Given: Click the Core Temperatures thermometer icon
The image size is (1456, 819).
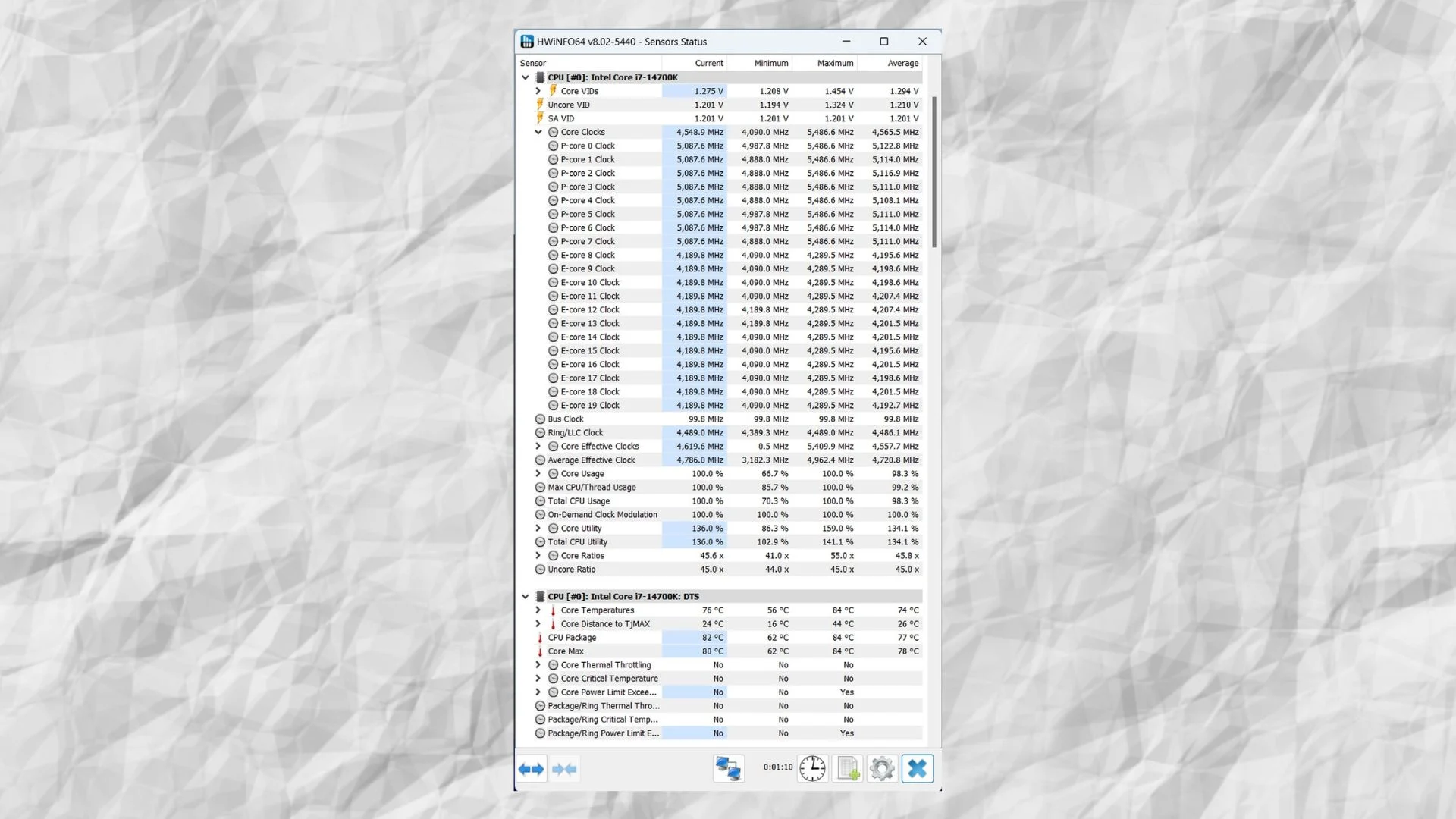Looking at the screenshot, I should click(x=553, y=610).
